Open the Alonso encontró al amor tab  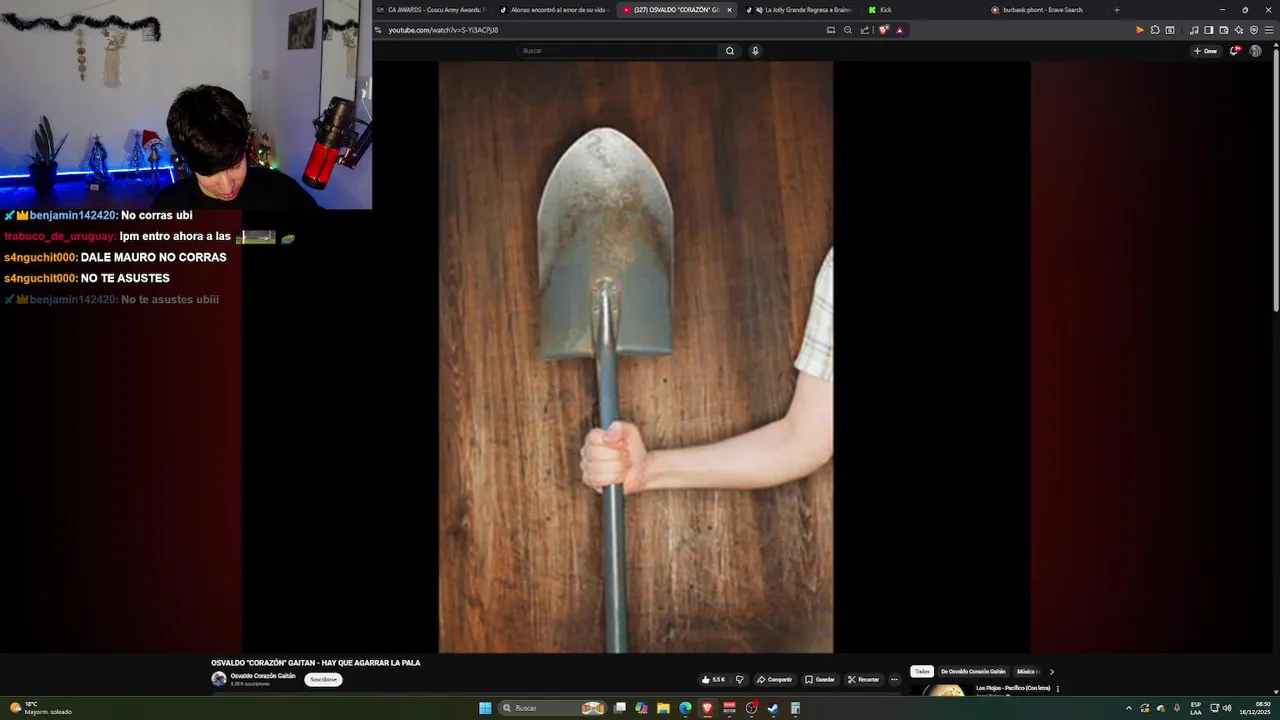(x=553, y=10)
